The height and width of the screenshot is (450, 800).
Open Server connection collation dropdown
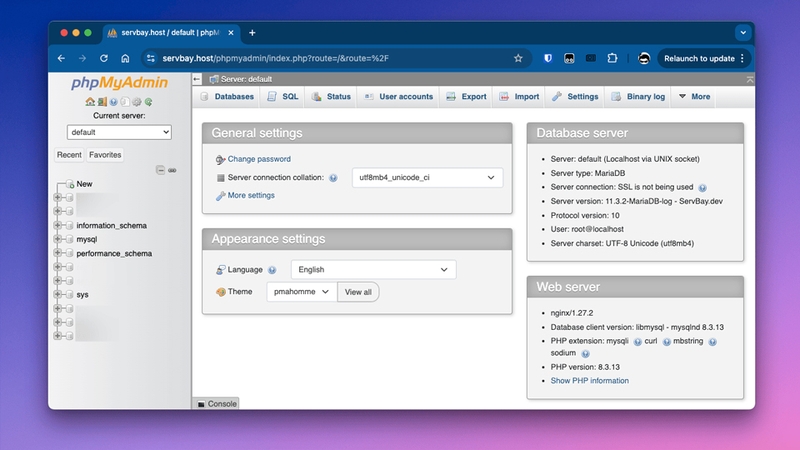pos(427,178)
